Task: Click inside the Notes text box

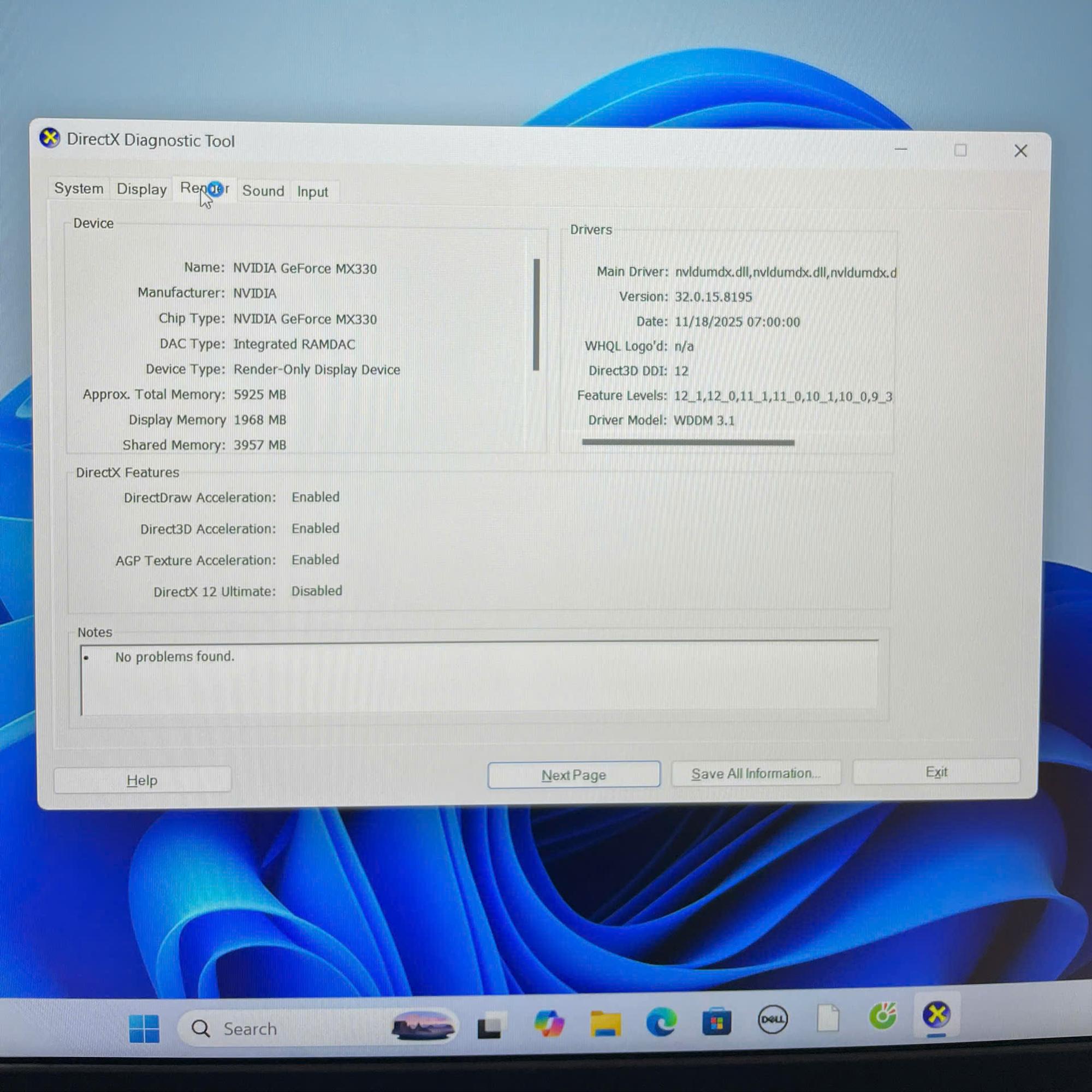Action: point(479,678)
